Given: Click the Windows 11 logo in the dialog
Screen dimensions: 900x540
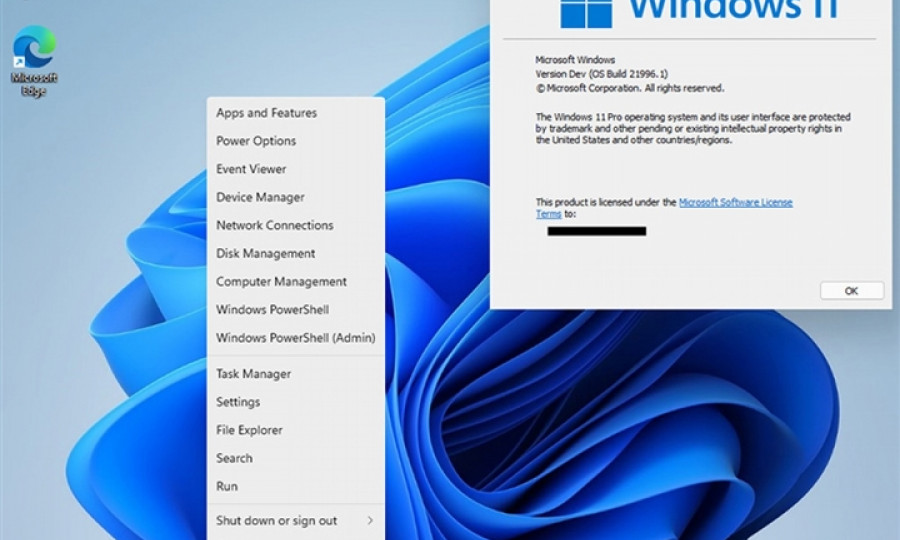Looking at the screenshot, I should point(586,12).
